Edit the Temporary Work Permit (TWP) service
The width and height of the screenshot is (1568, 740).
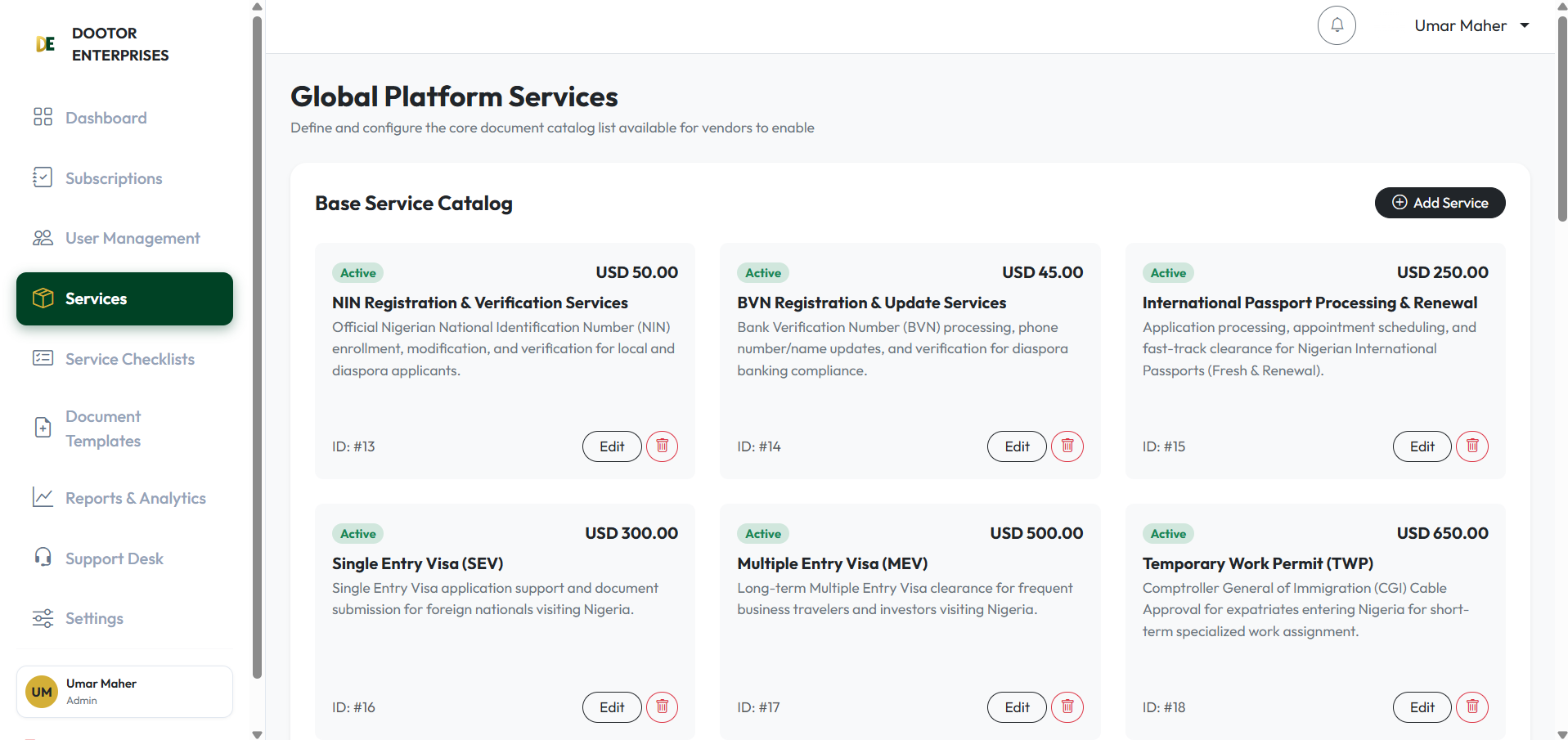(1422, 707)
